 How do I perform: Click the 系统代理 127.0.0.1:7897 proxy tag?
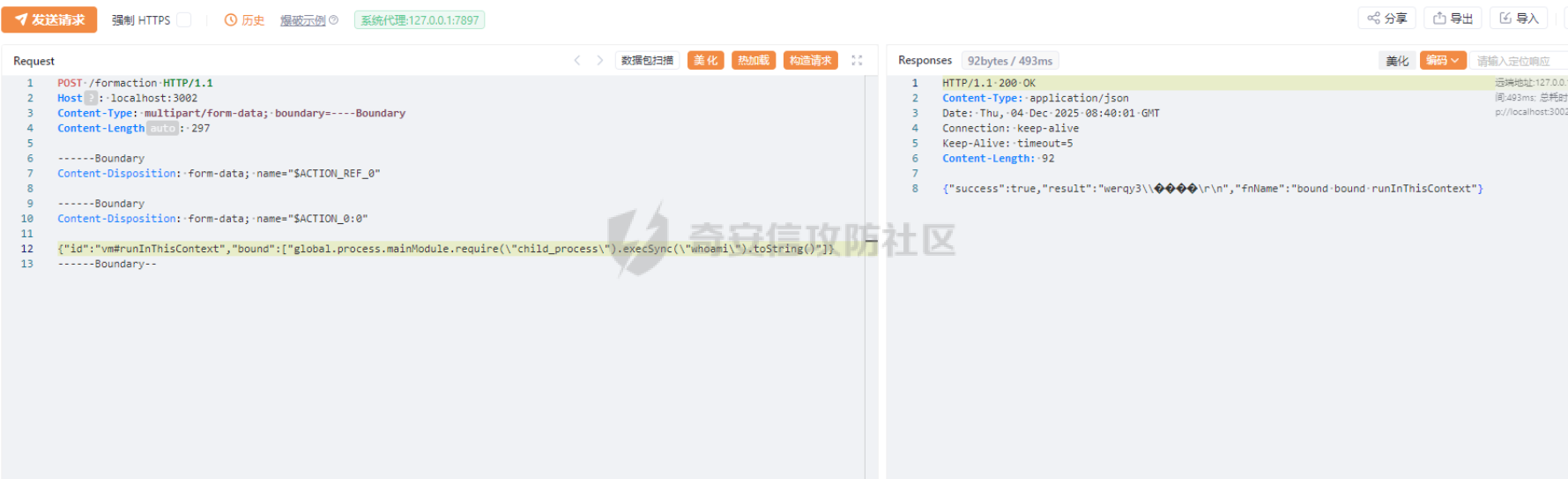419,20
